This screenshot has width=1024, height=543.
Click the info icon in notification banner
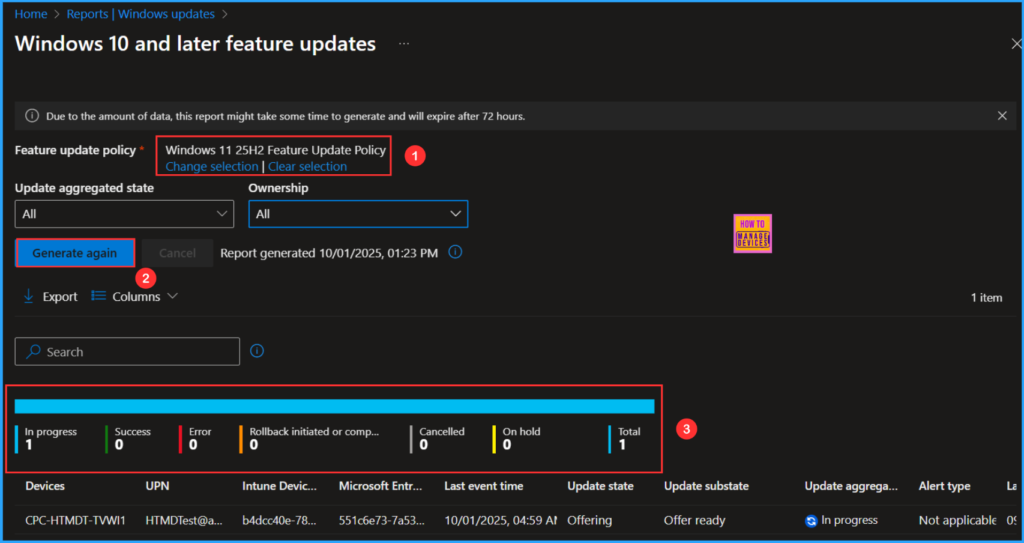point(32,116)
